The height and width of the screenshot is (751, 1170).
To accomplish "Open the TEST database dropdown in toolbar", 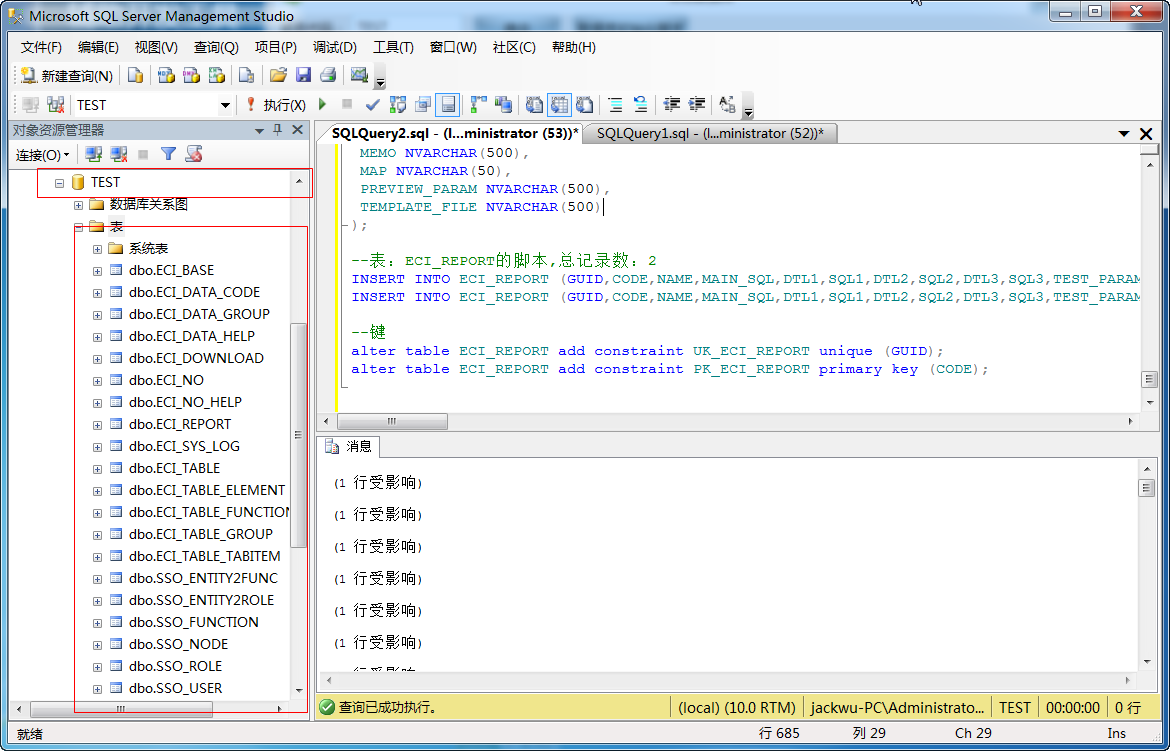I will (x=225, y=105).
